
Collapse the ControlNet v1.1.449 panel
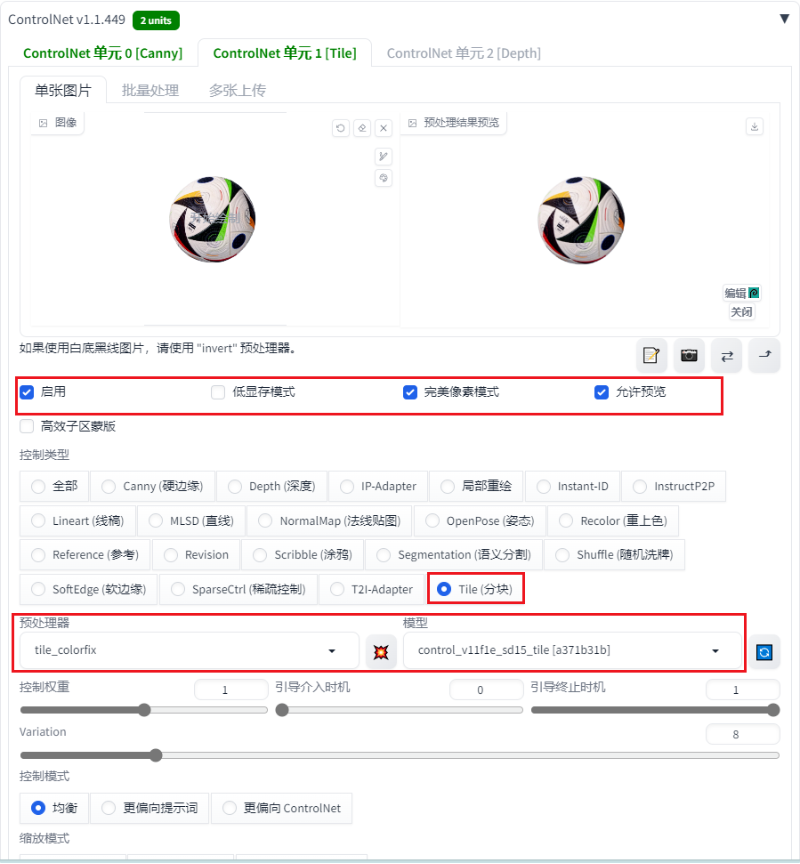pos(785,19)
